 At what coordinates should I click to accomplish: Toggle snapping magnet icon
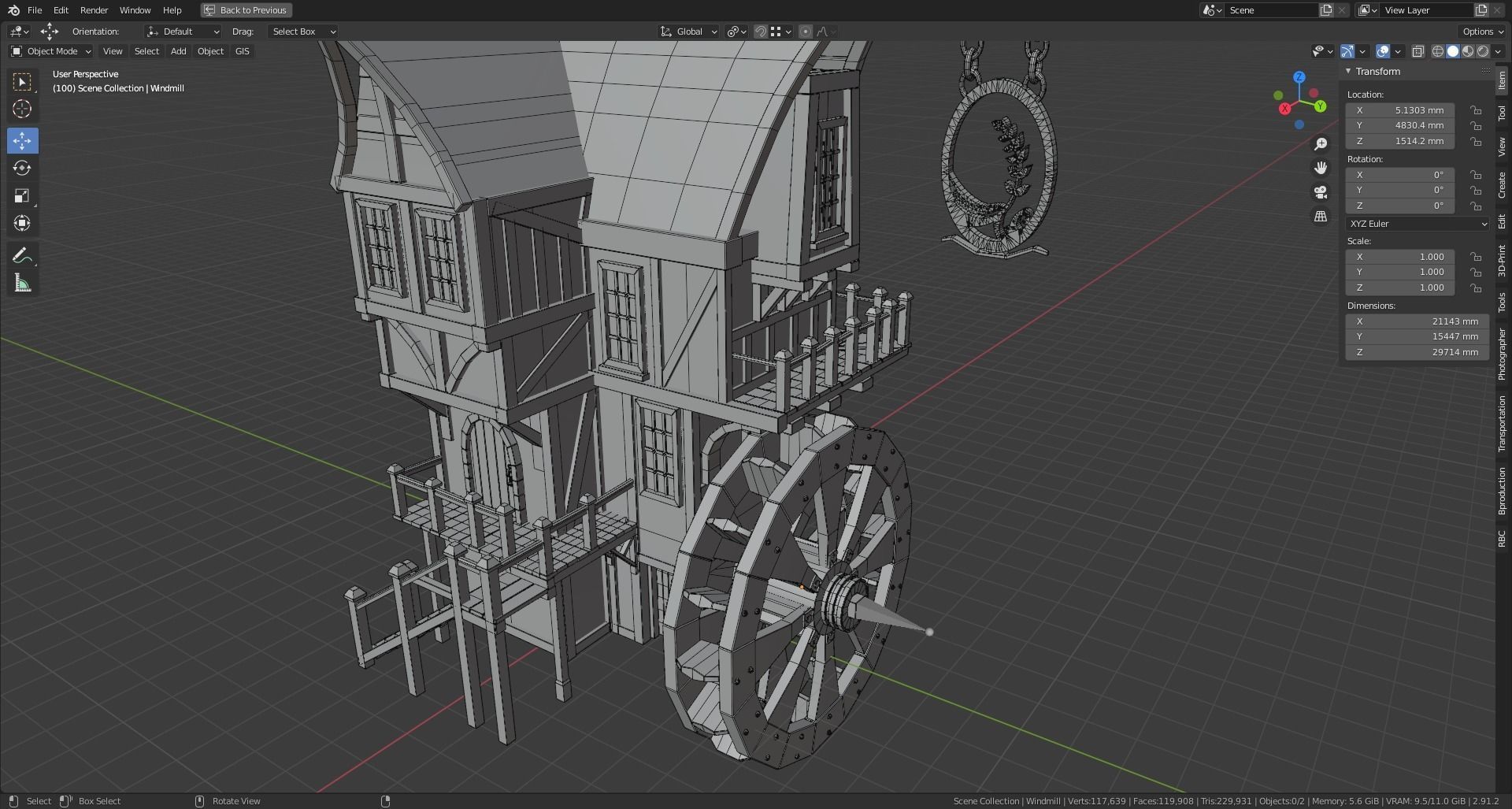(x=761, y=32)
